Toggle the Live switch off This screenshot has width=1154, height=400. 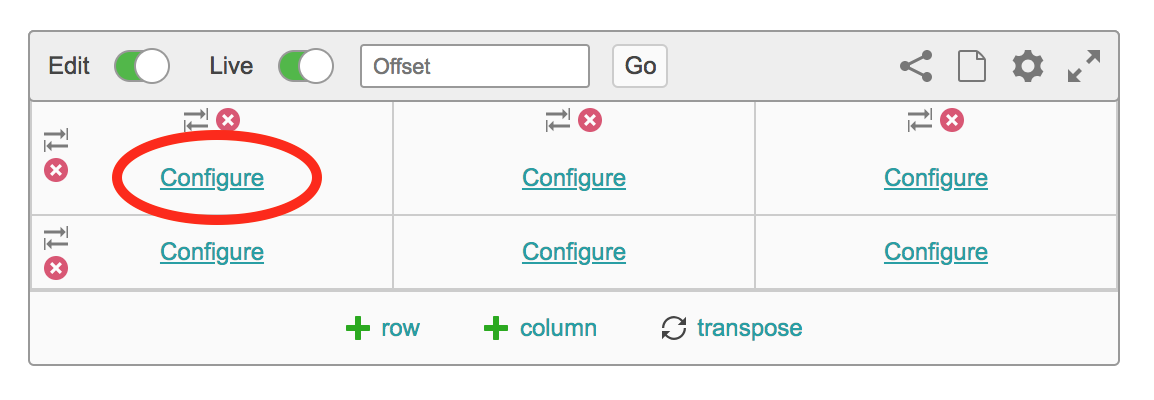click(305, 66)
